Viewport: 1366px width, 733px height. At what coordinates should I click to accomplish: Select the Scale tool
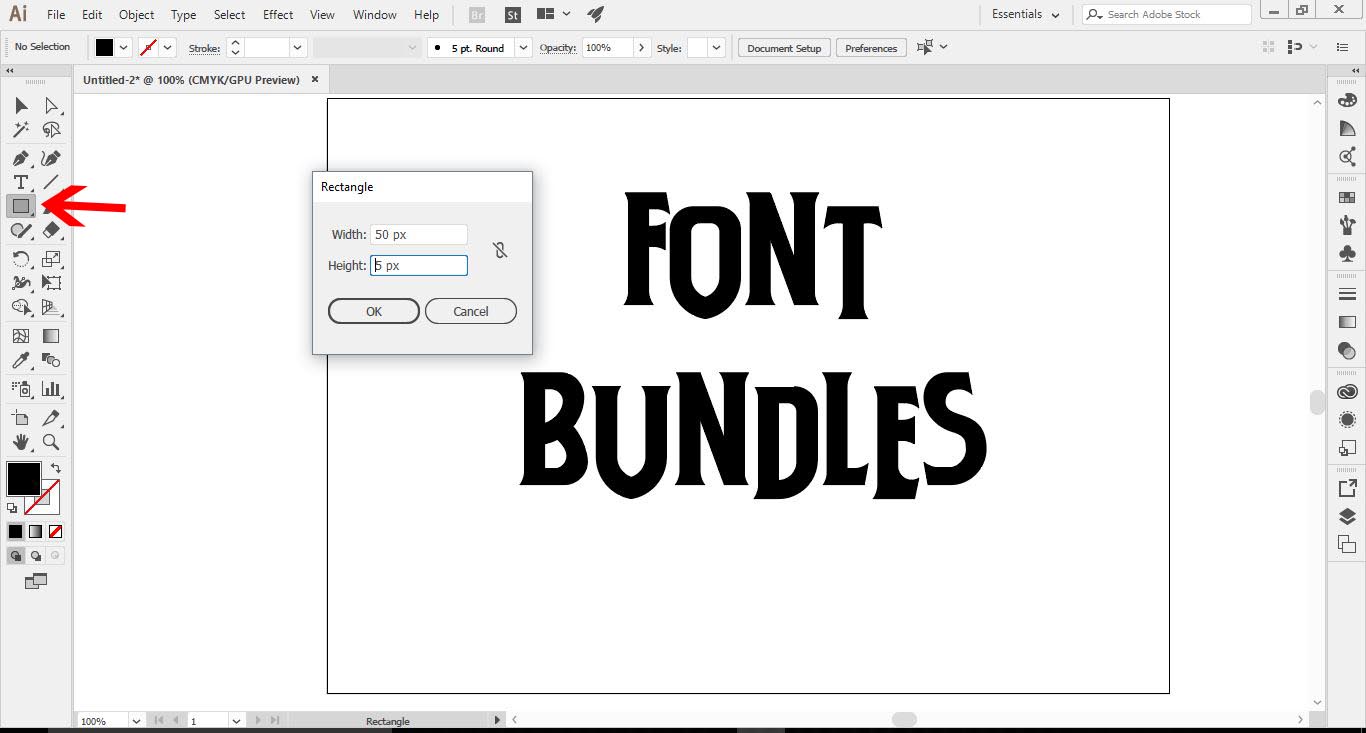(51, 259)
